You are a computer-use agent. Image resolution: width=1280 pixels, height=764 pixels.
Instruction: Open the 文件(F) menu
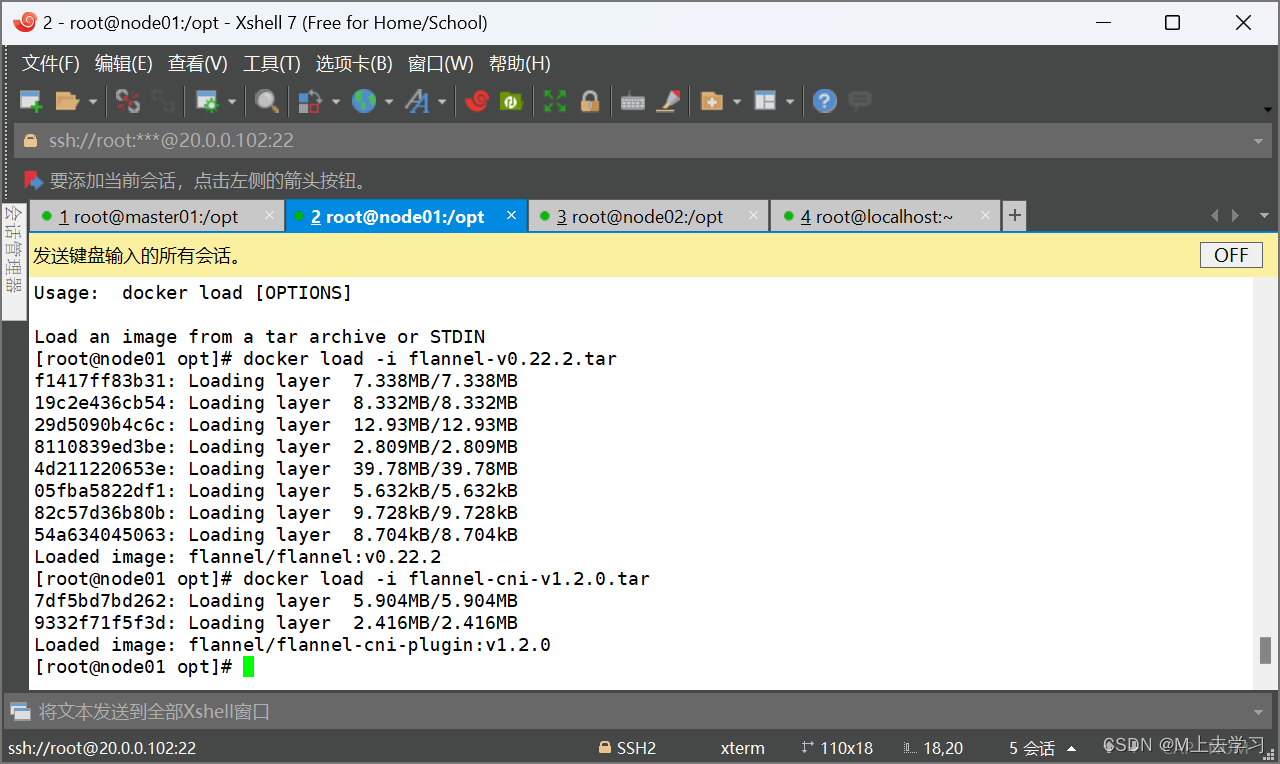[x=51, y=64]
